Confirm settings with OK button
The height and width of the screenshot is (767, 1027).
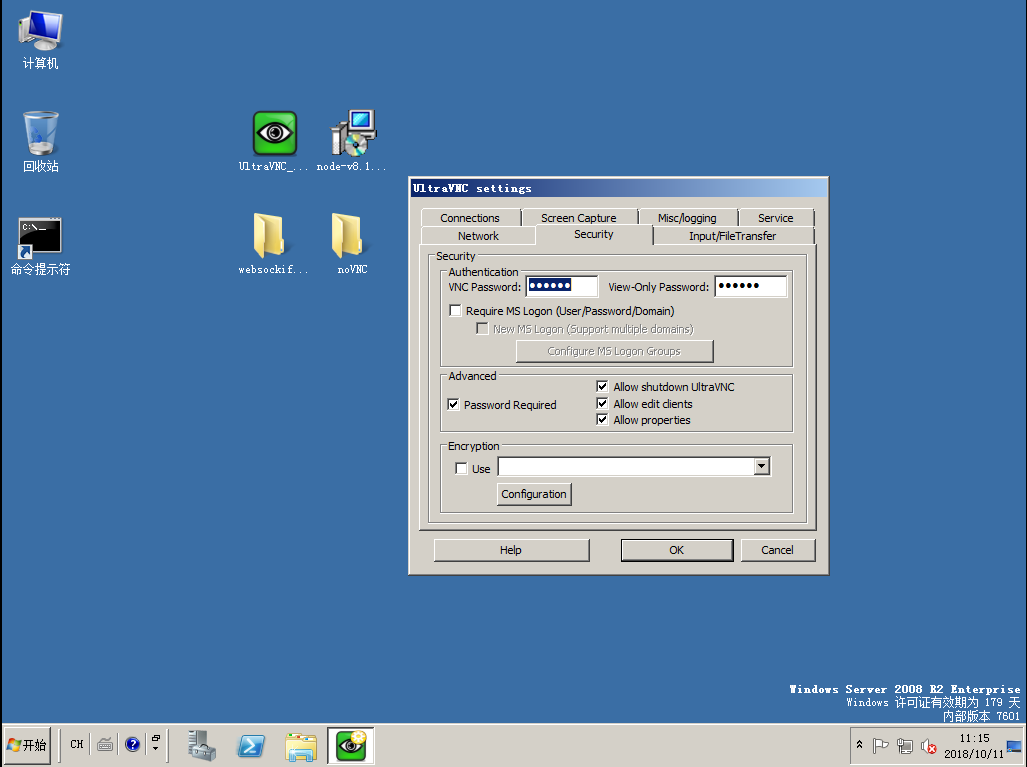tap(677, 550)
